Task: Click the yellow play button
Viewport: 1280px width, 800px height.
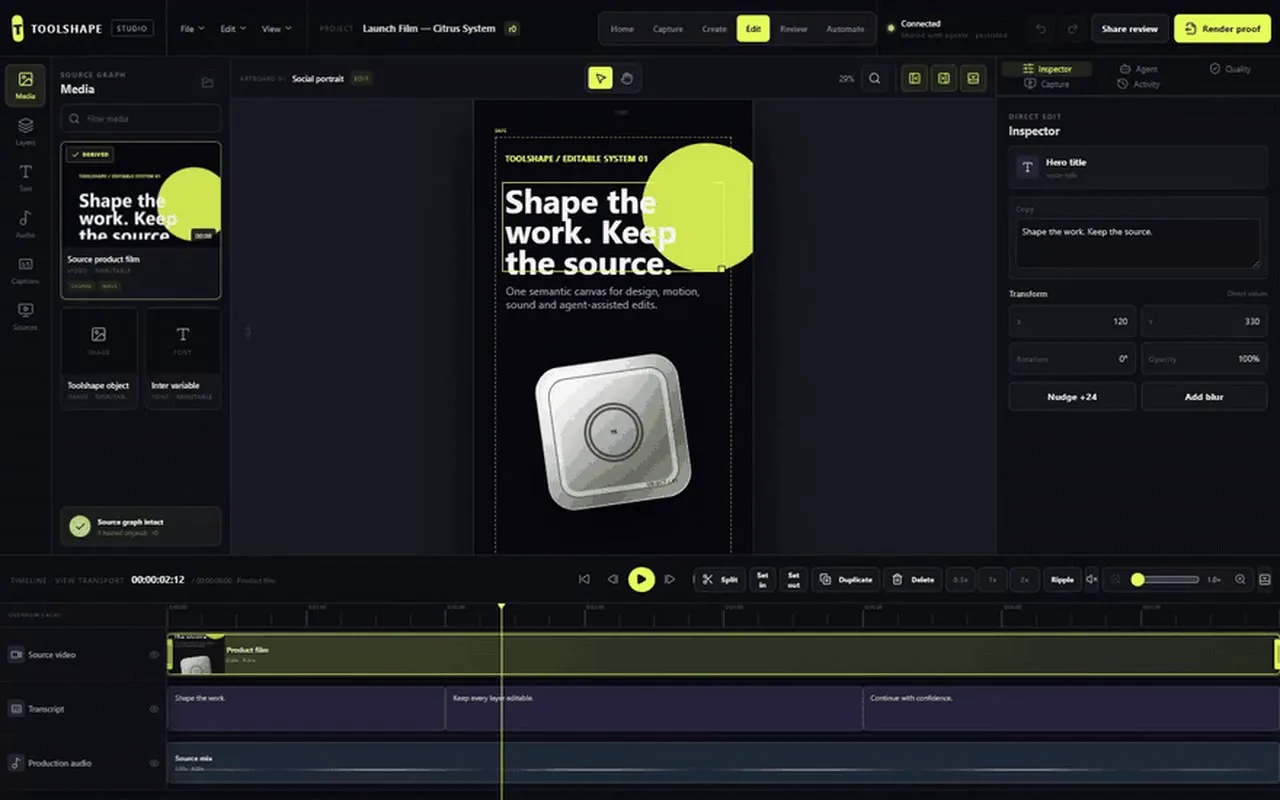Action: point(641,579)
